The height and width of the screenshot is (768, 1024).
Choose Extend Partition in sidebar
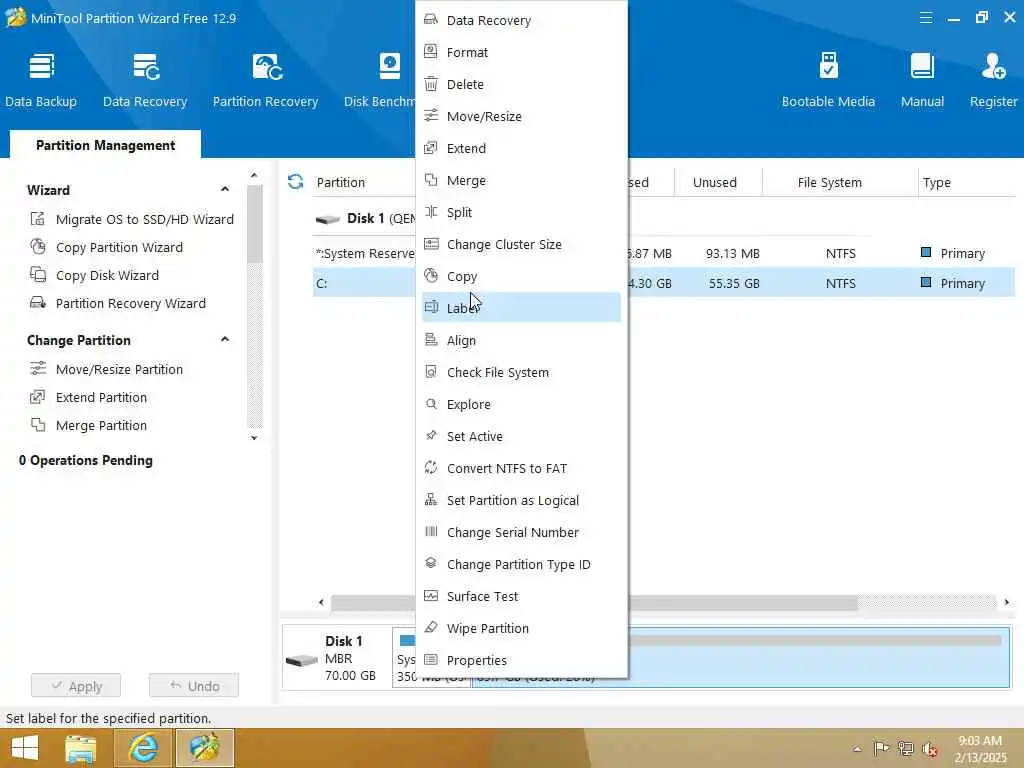pyautogui.click(x=88, y=398)
